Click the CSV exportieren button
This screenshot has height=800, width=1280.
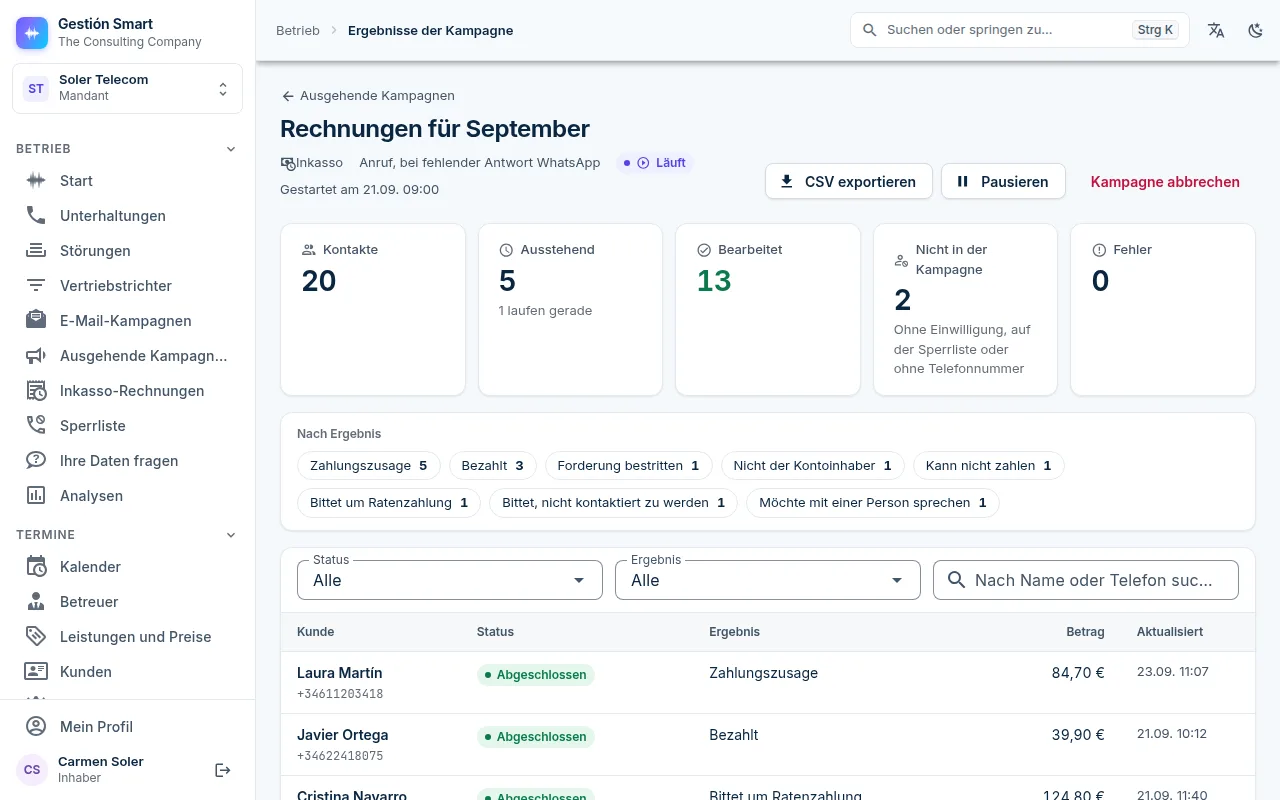coord(849,182)
